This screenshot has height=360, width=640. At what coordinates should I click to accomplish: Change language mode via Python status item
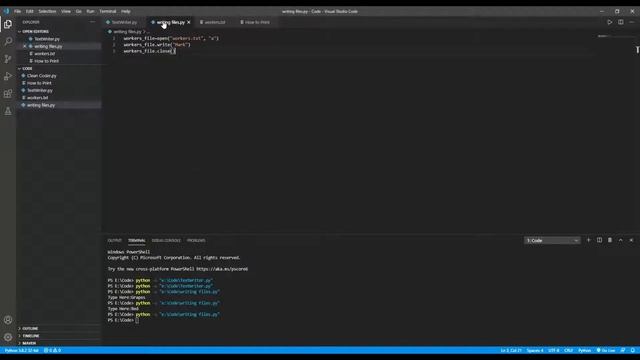(x=584, y=350)
